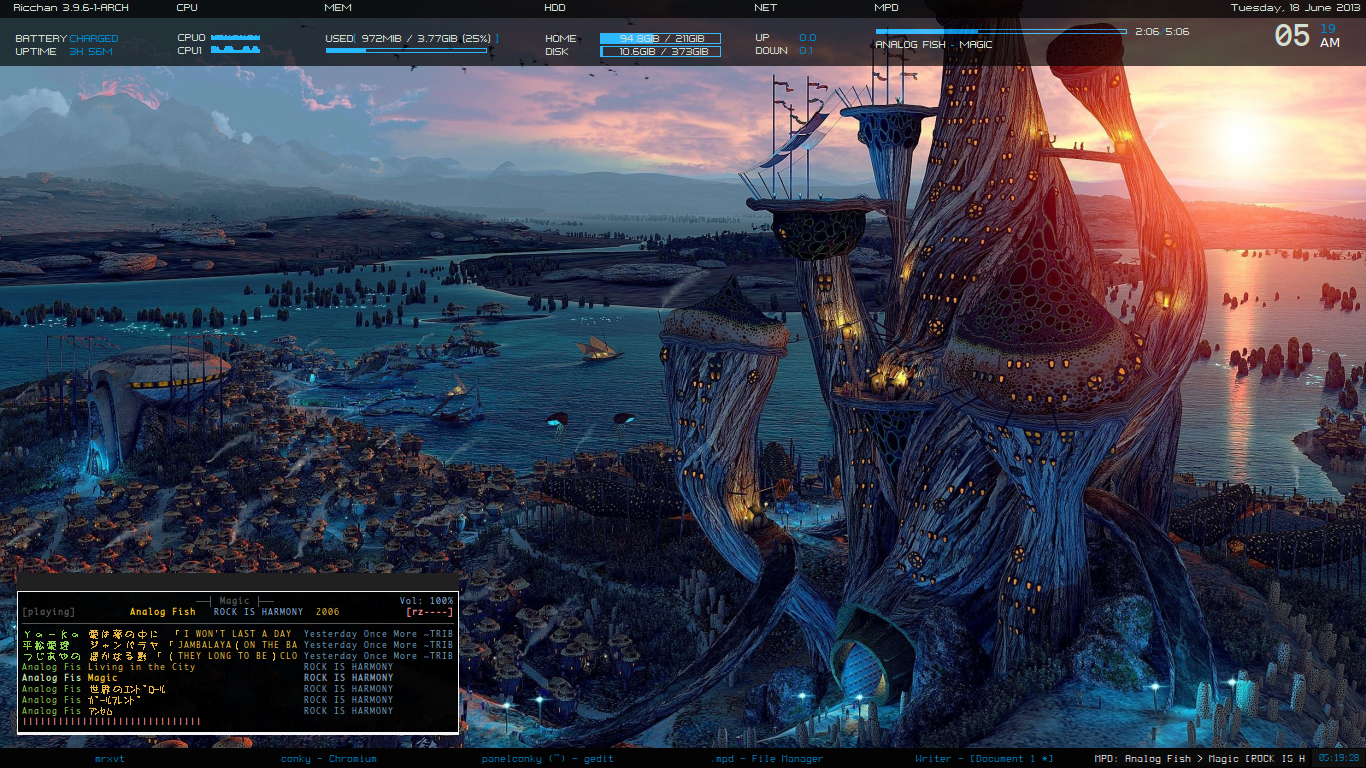Click ROCK IS HARMONY in Living in the City row
The height and width of the screenshot is (768, 1366).
coord(349,667)
